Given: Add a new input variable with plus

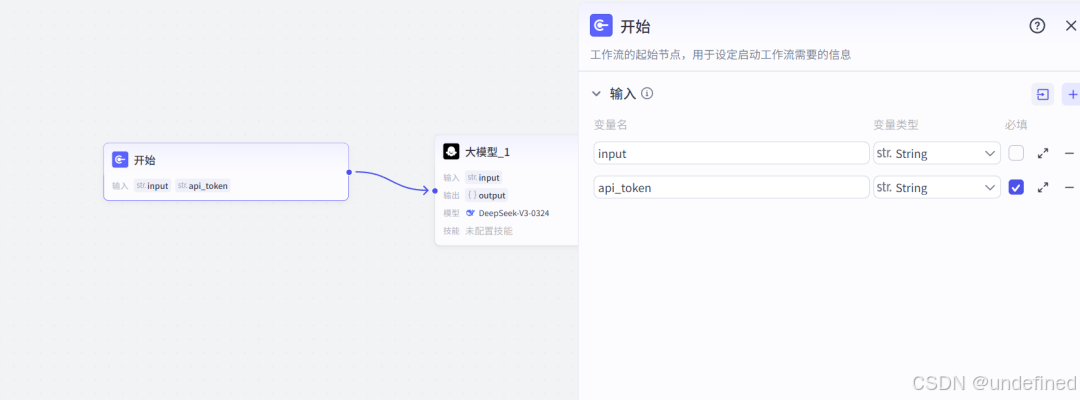Looking at the screenshot, I should 1072,94.
